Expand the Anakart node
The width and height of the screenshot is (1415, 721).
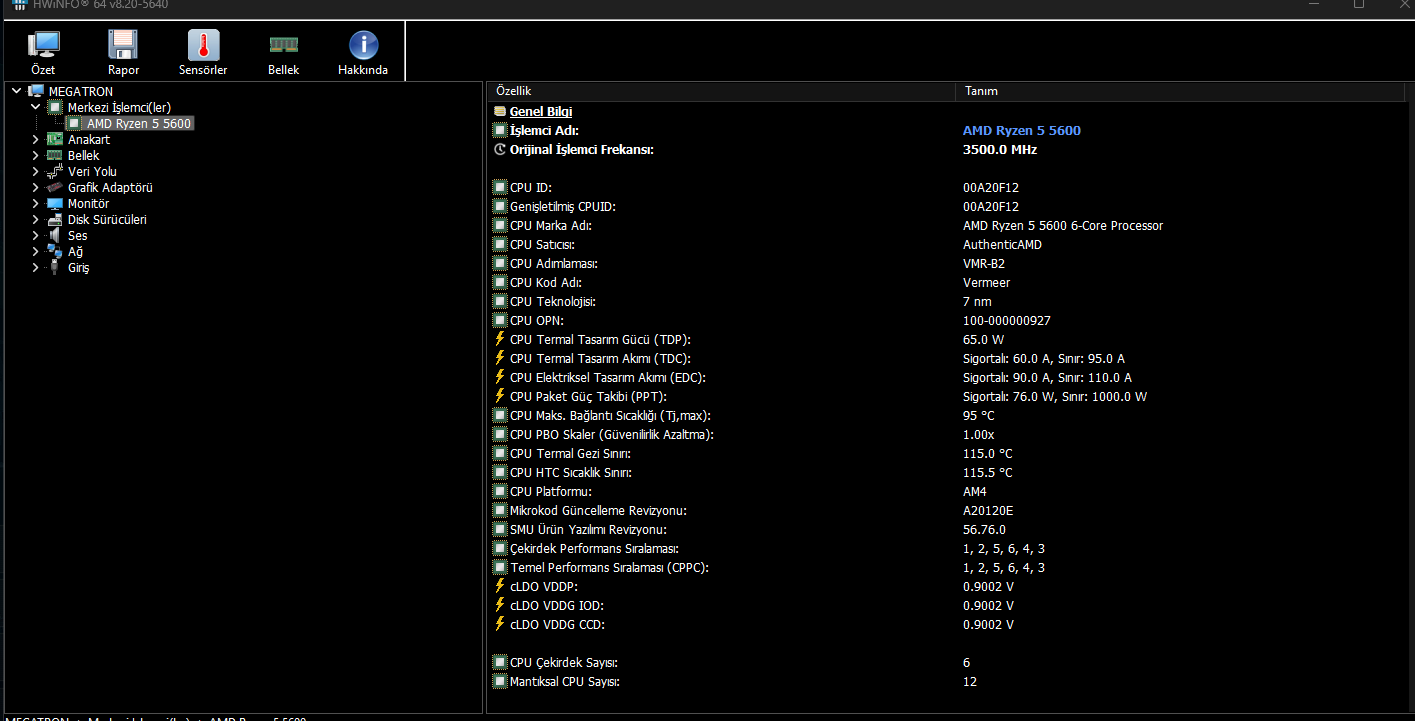pos(35,139)
